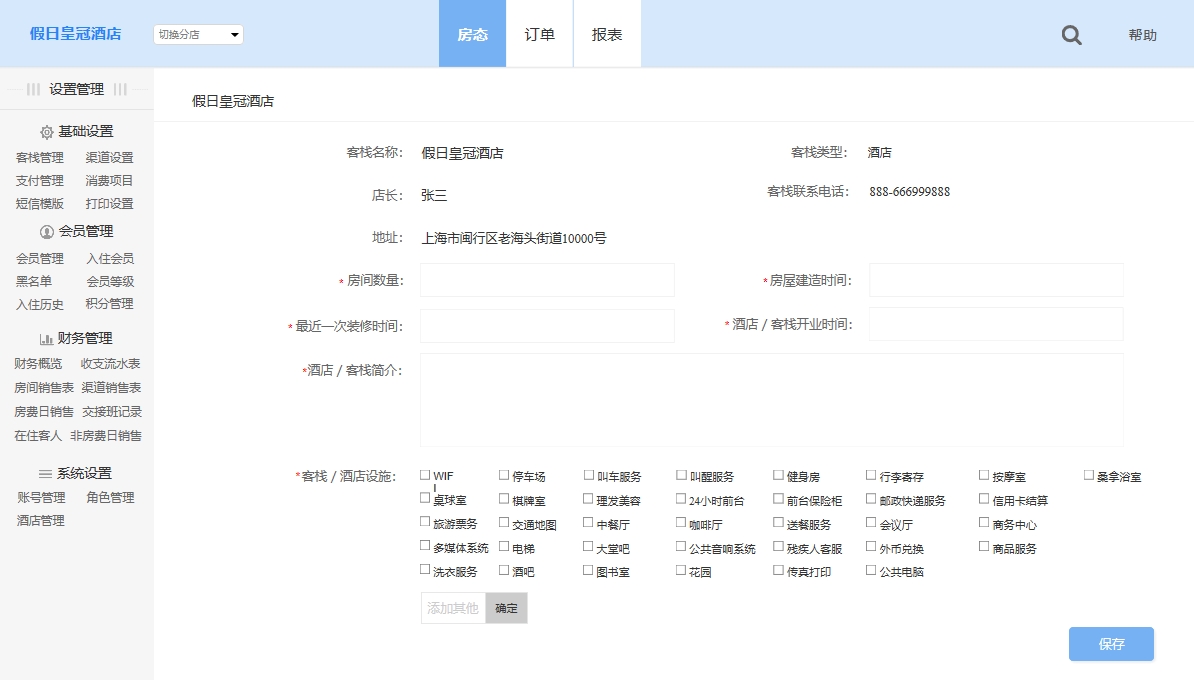Tick the 会议厅 checkbox
Image resolution: width=1194 pixels, height=680 pixels.
[871, 522]
